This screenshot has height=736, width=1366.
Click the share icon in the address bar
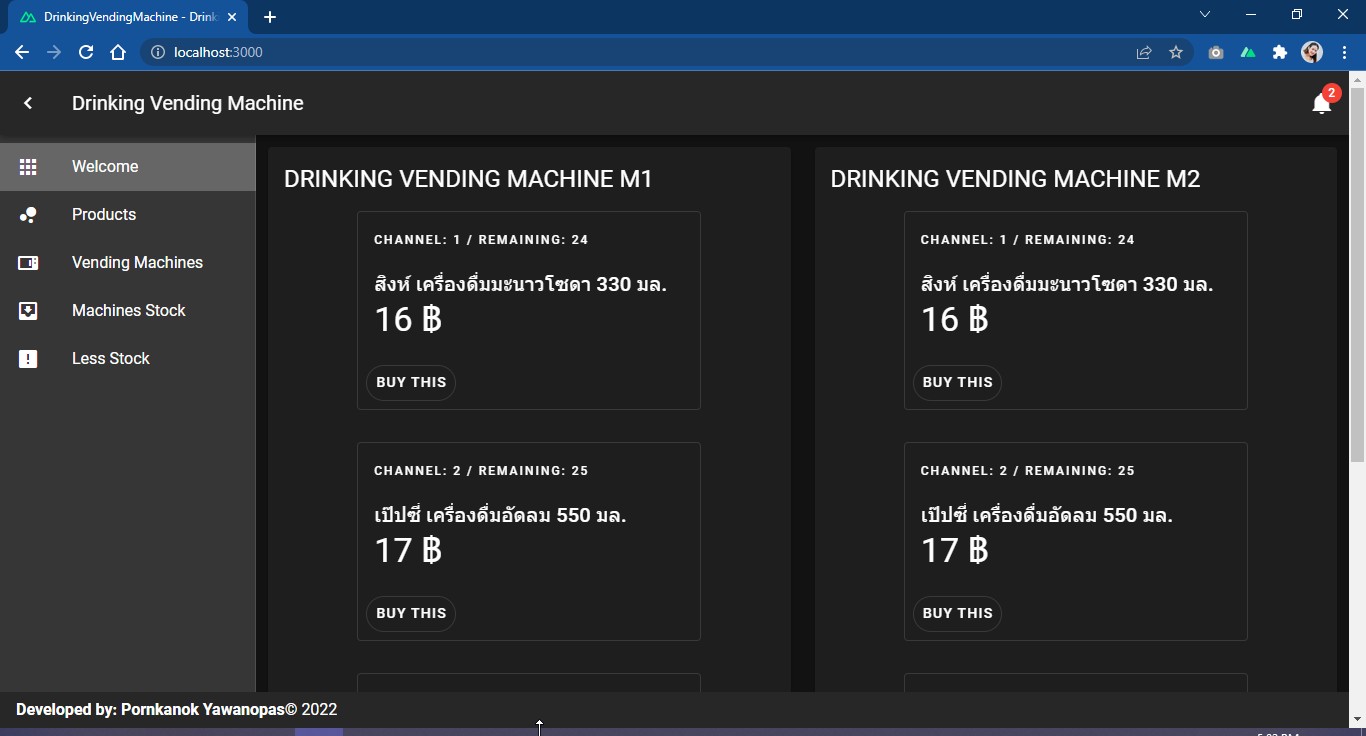point(1143,52)
